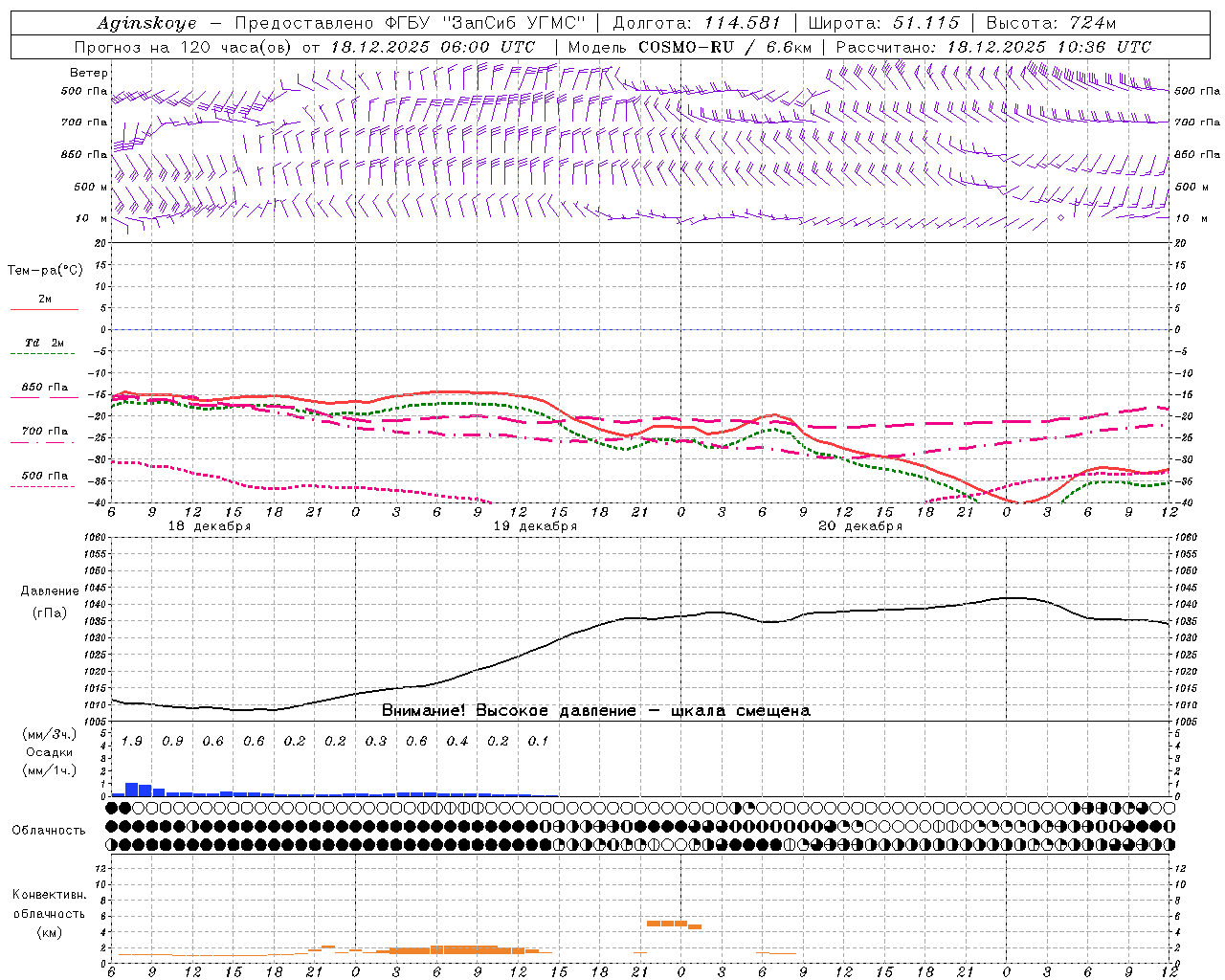Select the 10 м wind level label on left
Viewport: 1225px width, 980px height.
(x=92, y=218)
